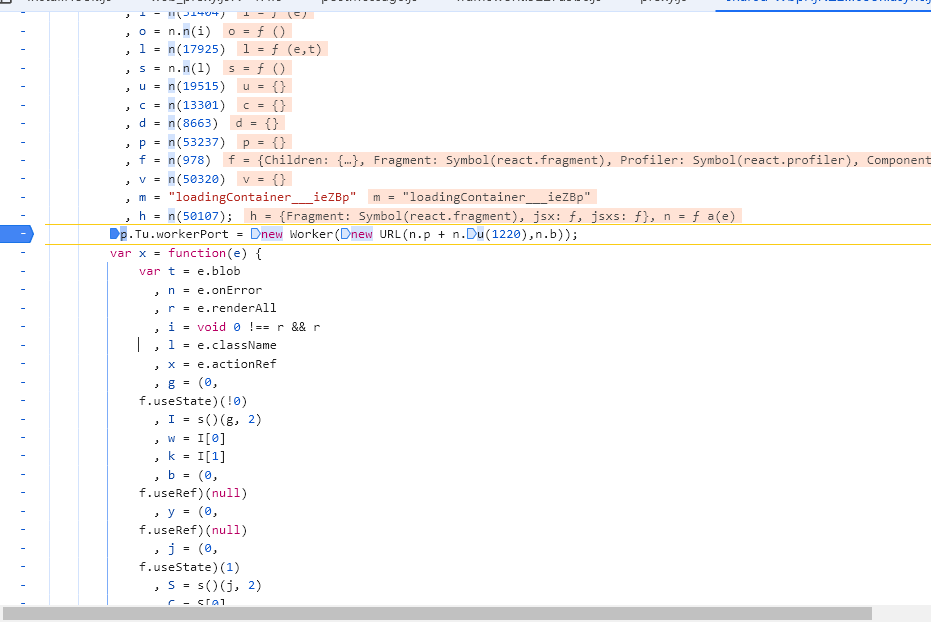Viewport: 931px width, 622px height.
Task: Click the "loadingContainer___ieZBp" string literal
Action: pos(262,198)
